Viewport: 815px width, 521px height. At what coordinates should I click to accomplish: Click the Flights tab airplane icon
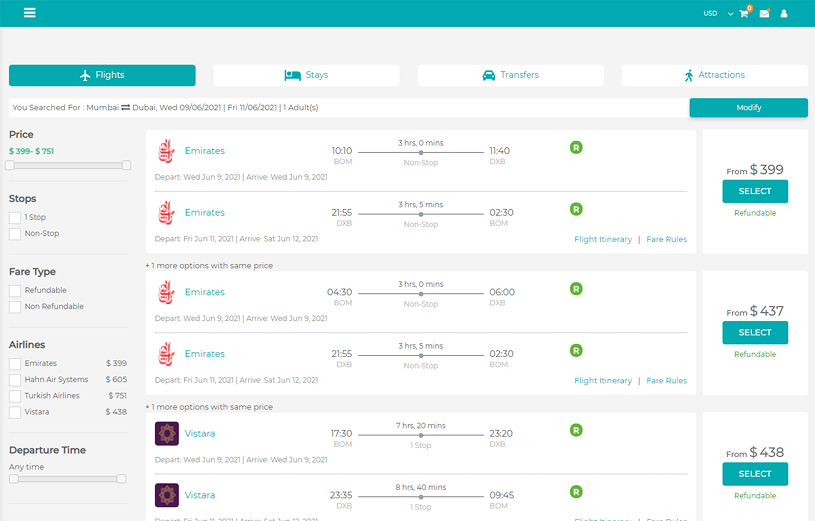[85, 75]
